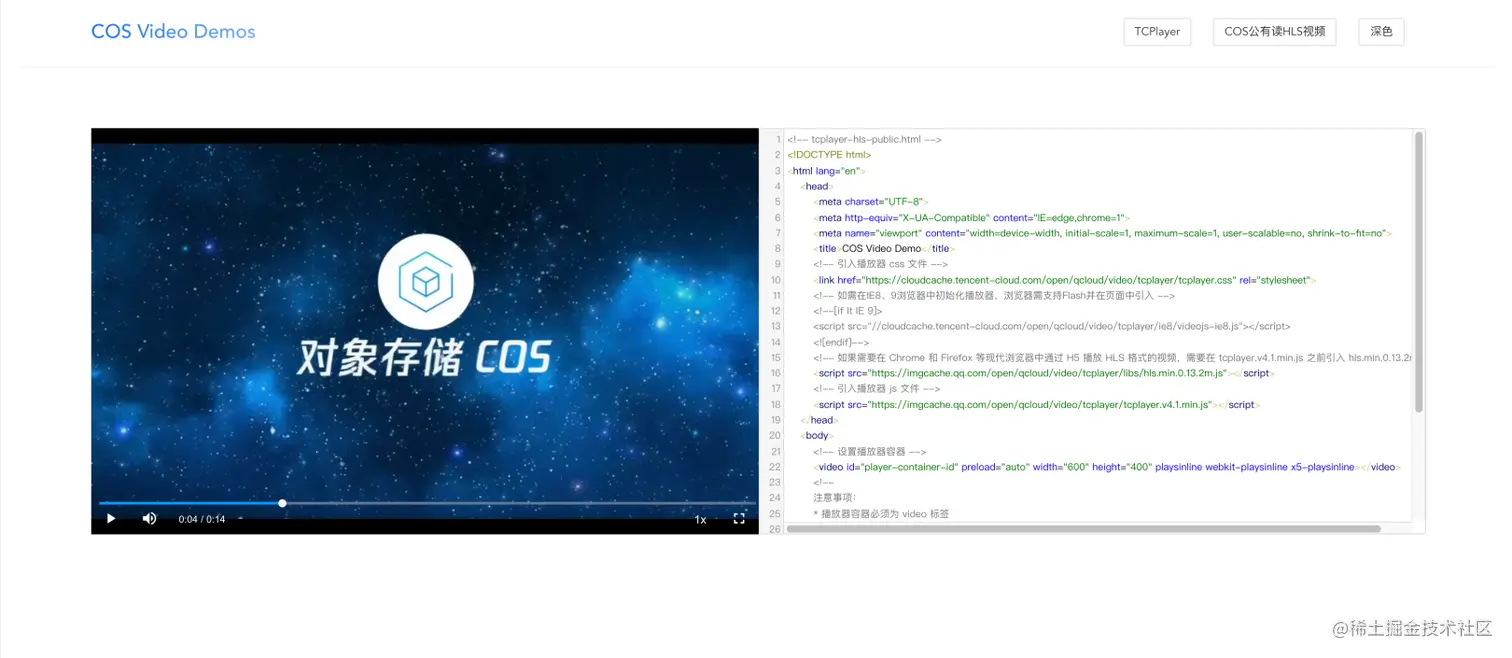Click the COS logo circle in the video
1512x658 pixels.
(426, 283)
